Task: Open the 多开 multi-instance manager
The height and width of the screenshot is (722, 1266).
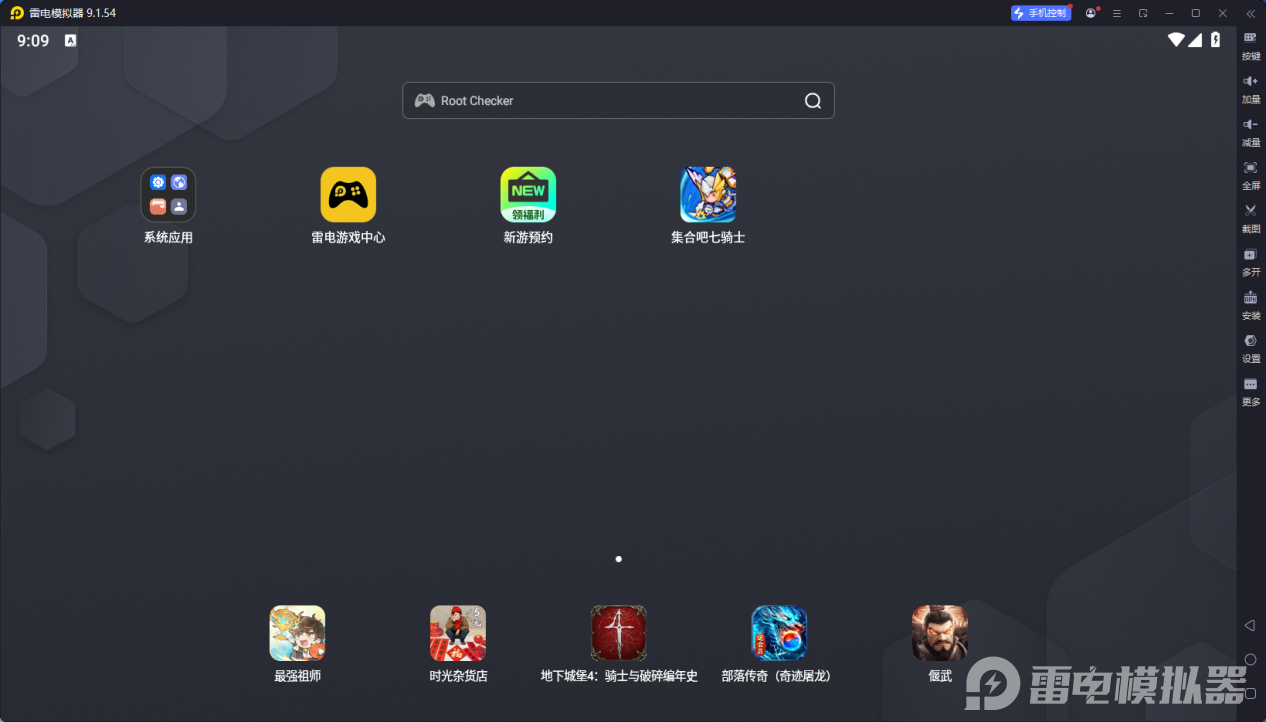Action: (1250, 262)
